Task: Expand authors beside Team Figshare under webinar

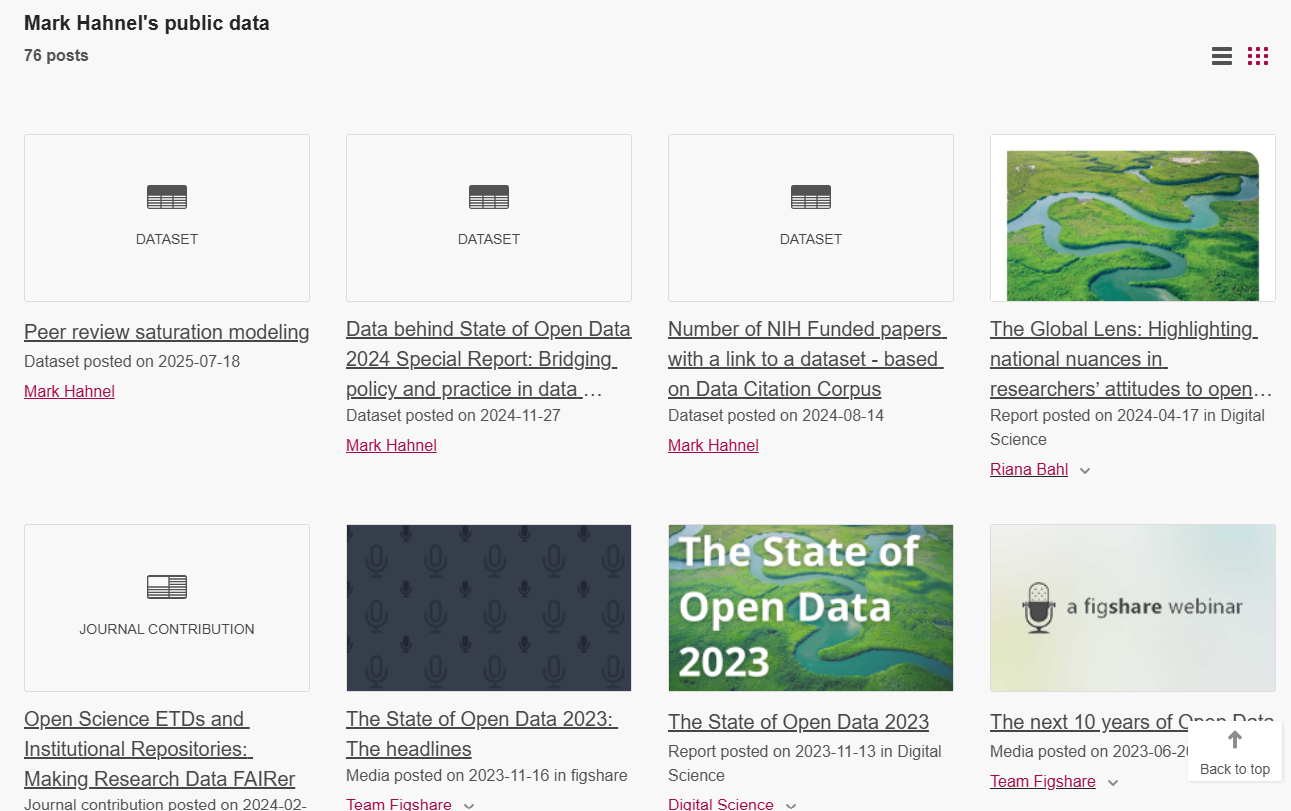Action: tap(1113, 783)
